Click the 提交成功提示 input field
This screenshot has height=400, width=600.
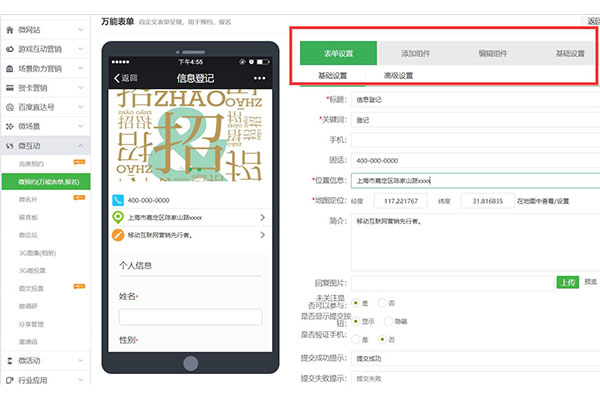(x=476, y=359)
